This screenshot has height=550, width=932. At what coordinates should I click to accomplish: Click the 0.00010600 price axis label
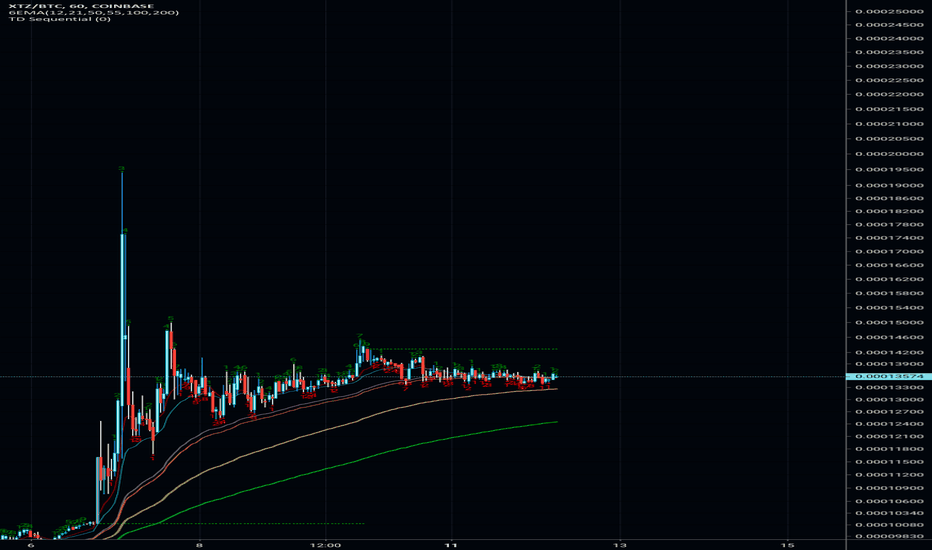(889, 501)
